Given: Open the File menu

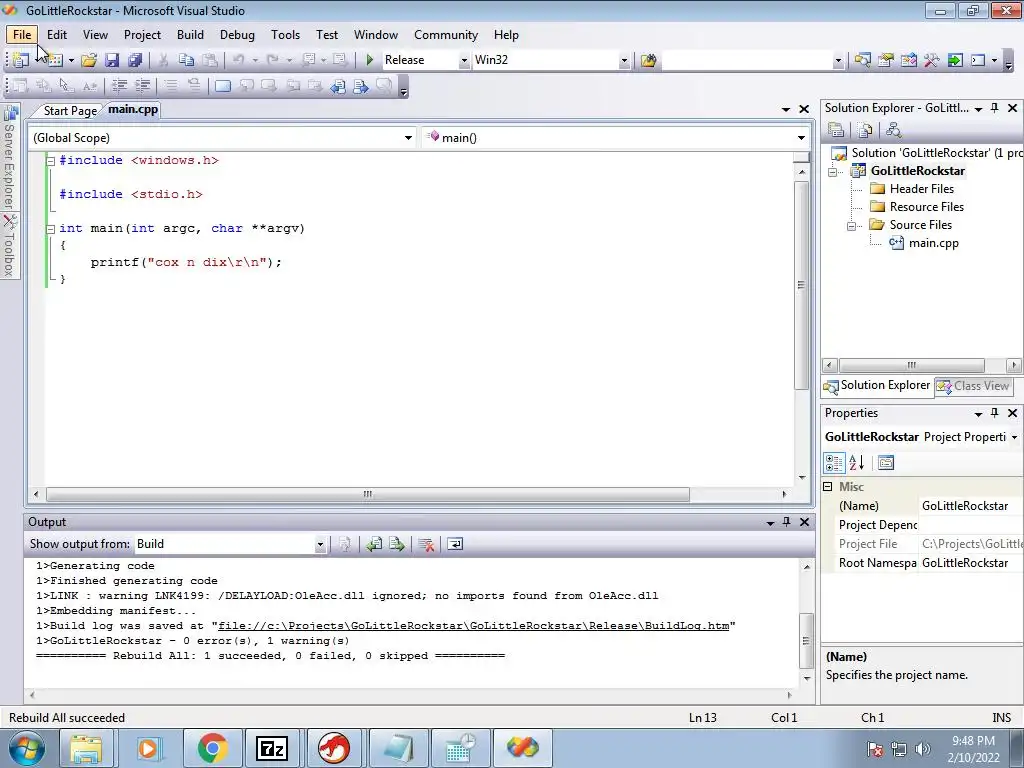Looking at the screenshot, I should click(x=22, y=35).
